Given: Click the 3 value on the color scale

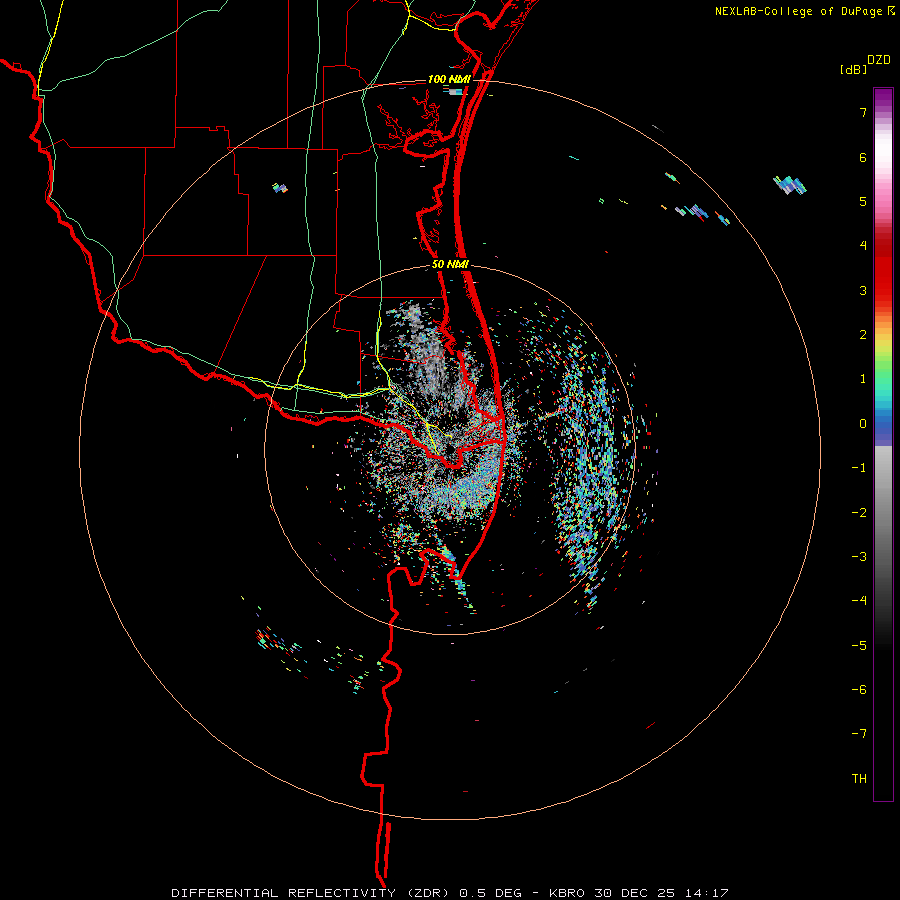Looking at the screenshot, I should click(863, 290).
